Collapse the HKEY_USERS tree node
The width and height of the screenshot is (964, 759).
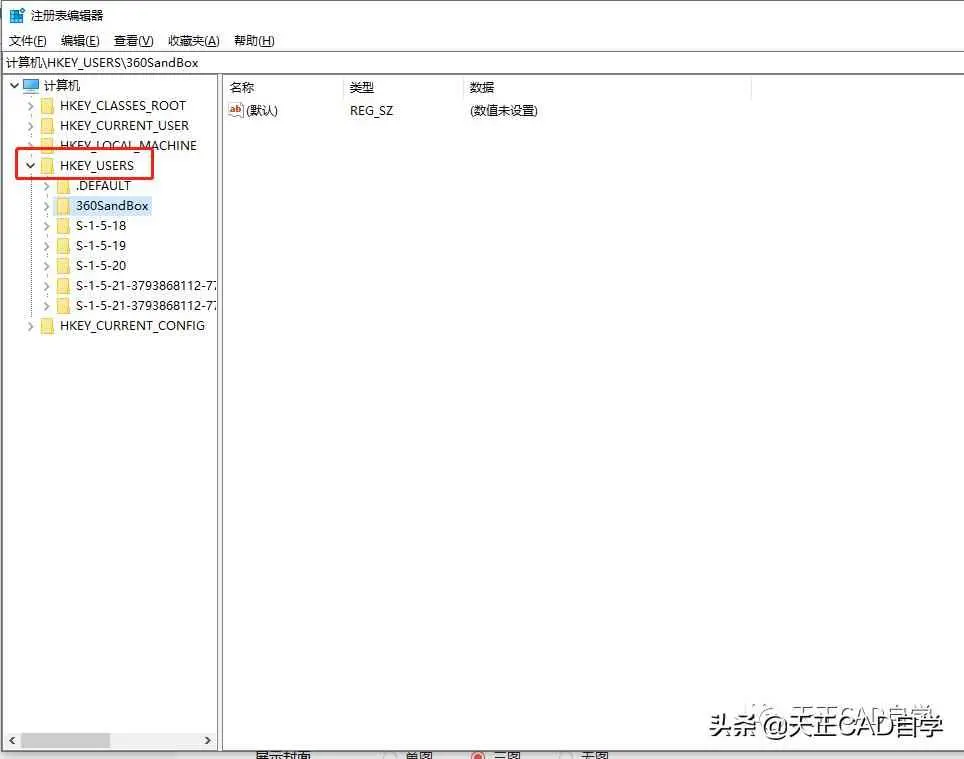tap(30, 166)
